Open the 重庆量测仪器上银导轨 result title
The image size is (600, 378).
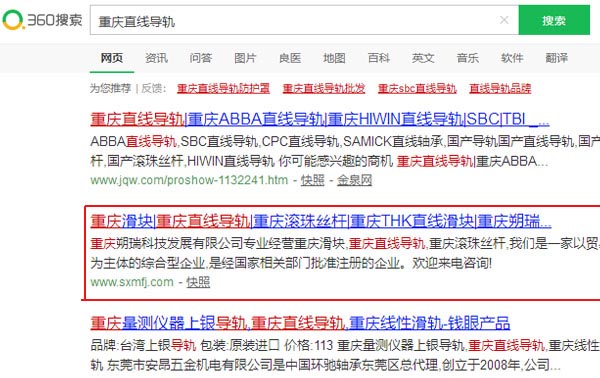(300, 323)
